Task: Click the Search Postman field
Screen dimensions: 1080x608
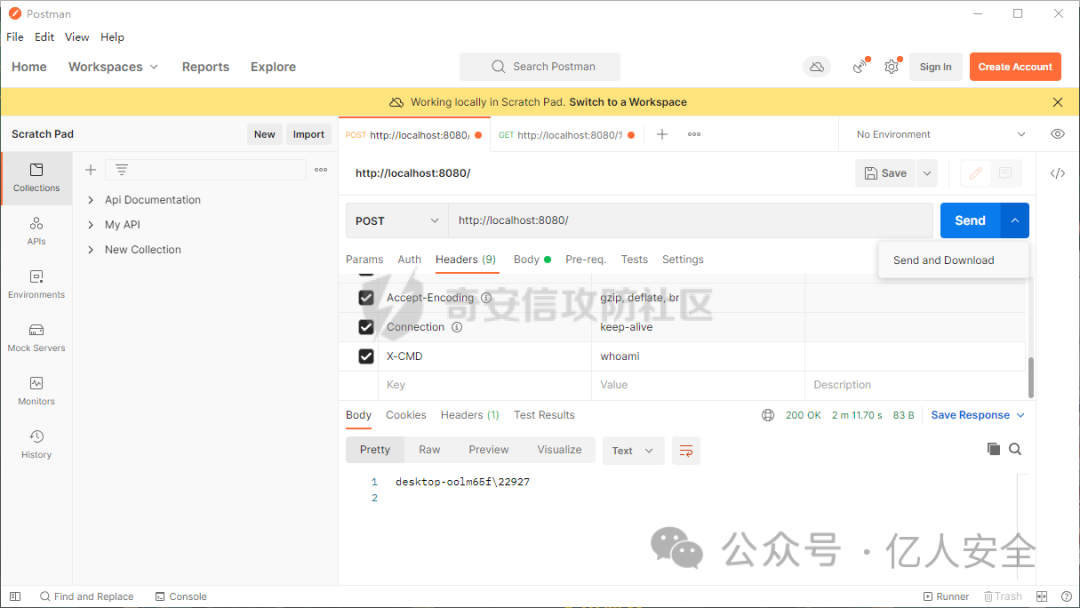Action: (540, 67)
